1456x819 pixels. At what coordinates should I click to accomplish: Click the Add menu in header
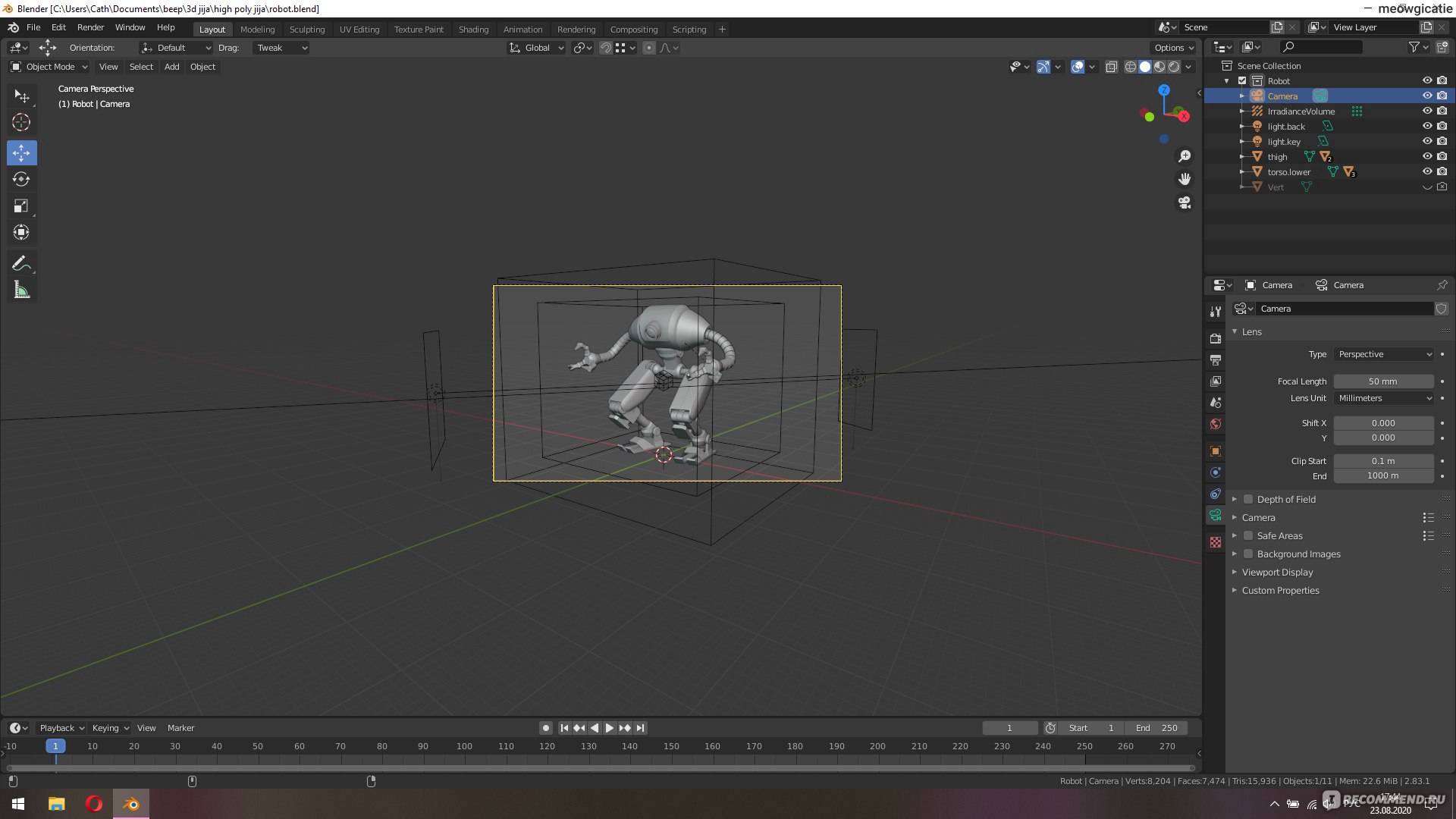[172, 66]
